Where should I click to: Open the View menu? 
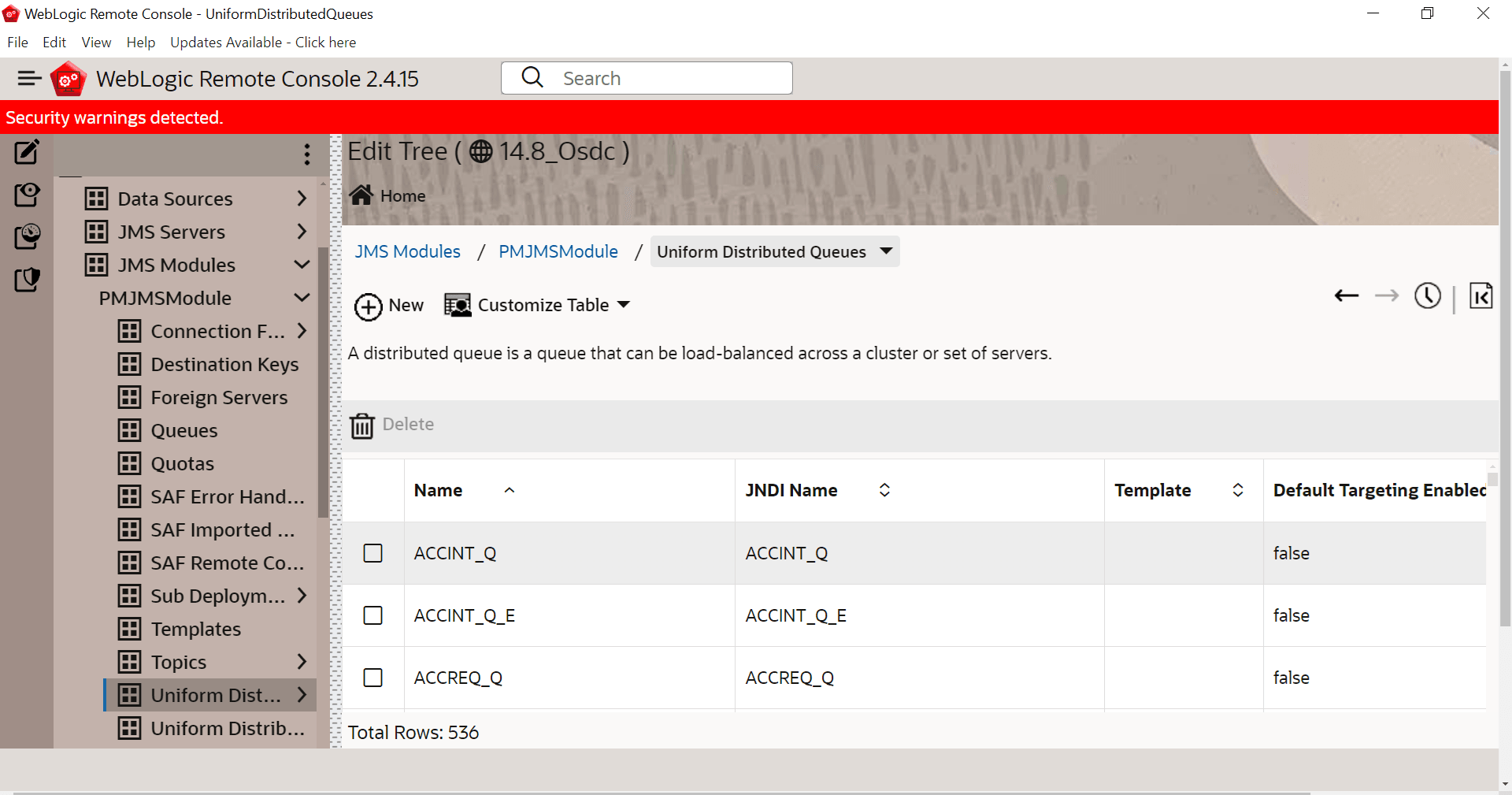96,43
